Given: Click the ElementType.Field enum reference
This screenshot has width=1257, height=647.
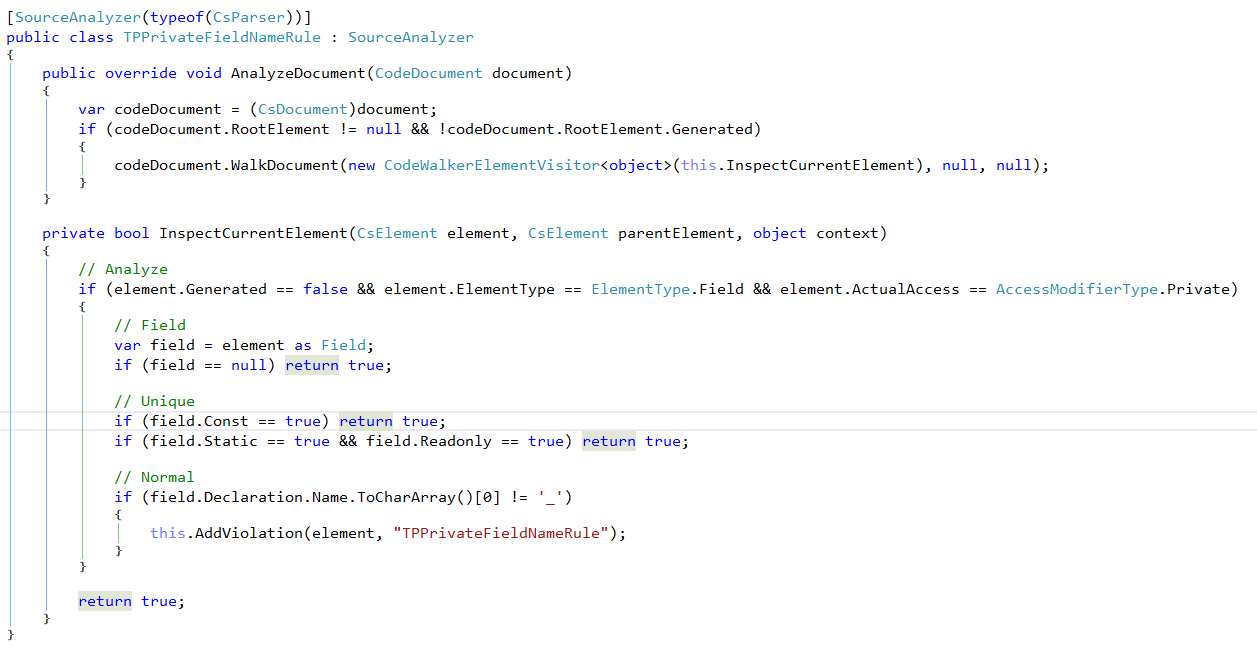Looking at the screenshot, I should tap(667, 289).
